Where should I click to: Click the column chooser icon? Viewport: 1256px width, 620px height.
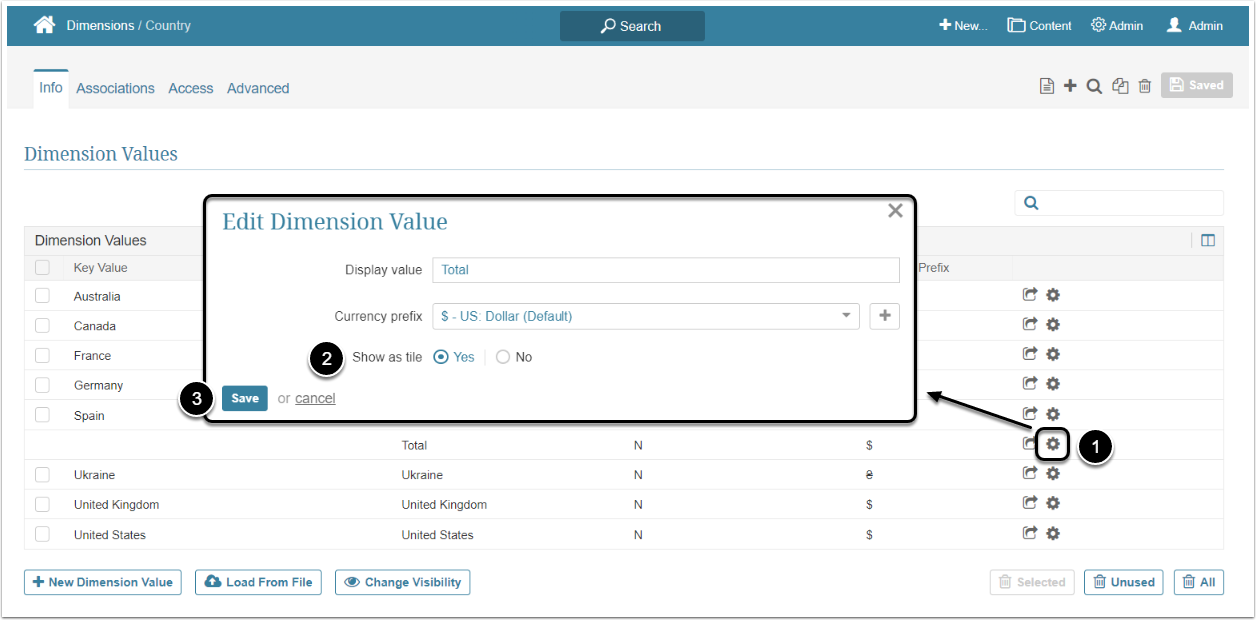tap(1207, 240)
